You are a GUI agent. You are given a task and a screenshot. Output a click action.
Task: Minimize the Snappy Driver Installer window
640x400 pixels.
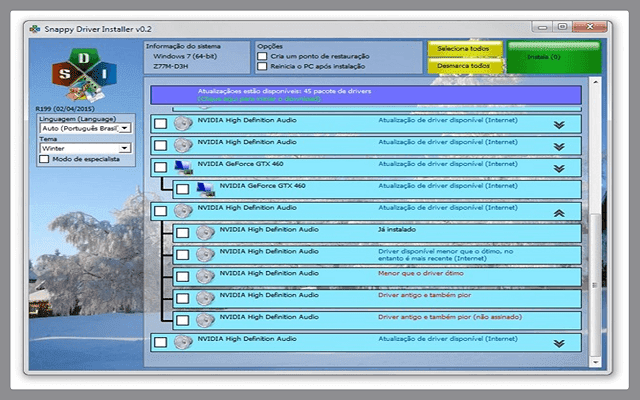click(542, 27)
